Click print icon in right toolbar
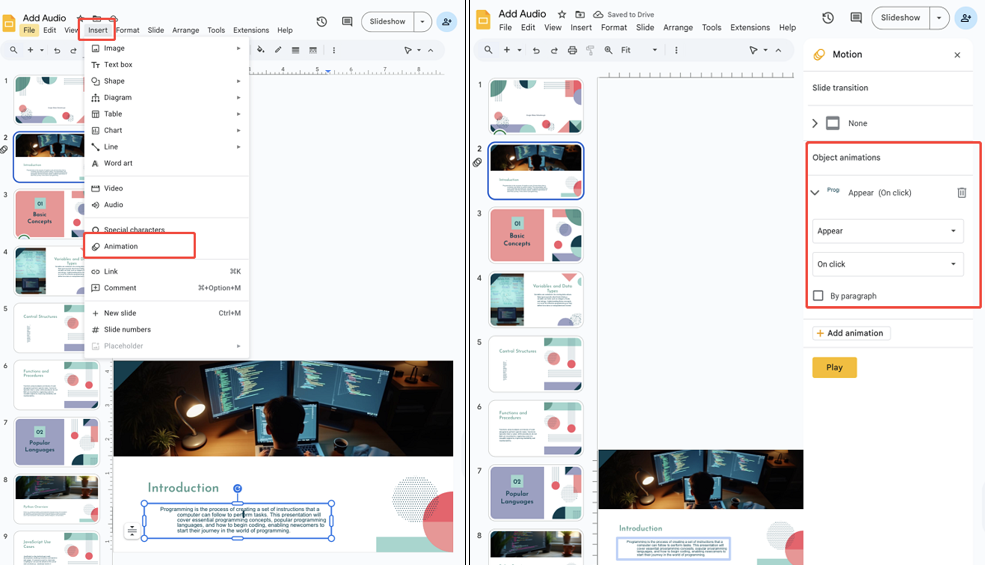 [572, 50]
